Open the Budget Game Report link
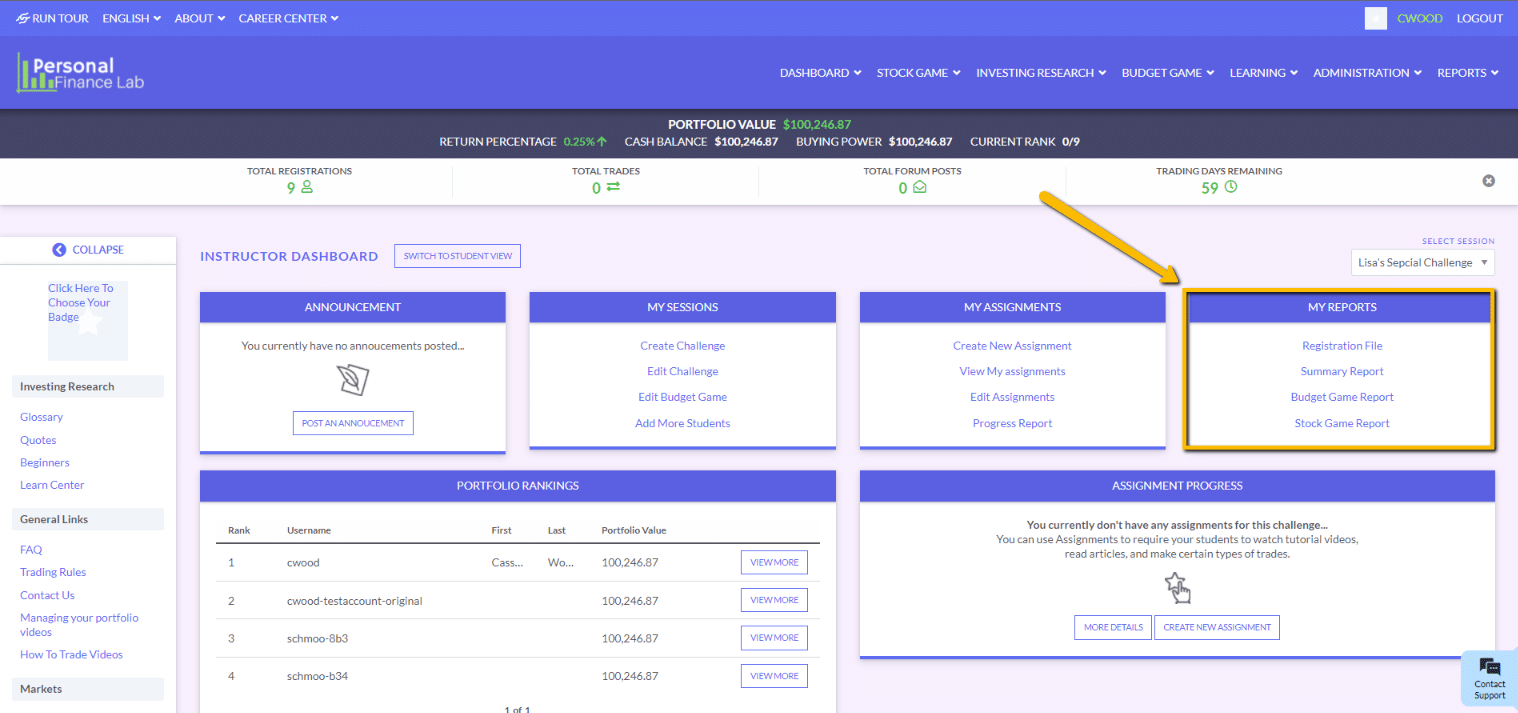The image size is (1518, 713). pyautogui.click(x=1342, y=398)
